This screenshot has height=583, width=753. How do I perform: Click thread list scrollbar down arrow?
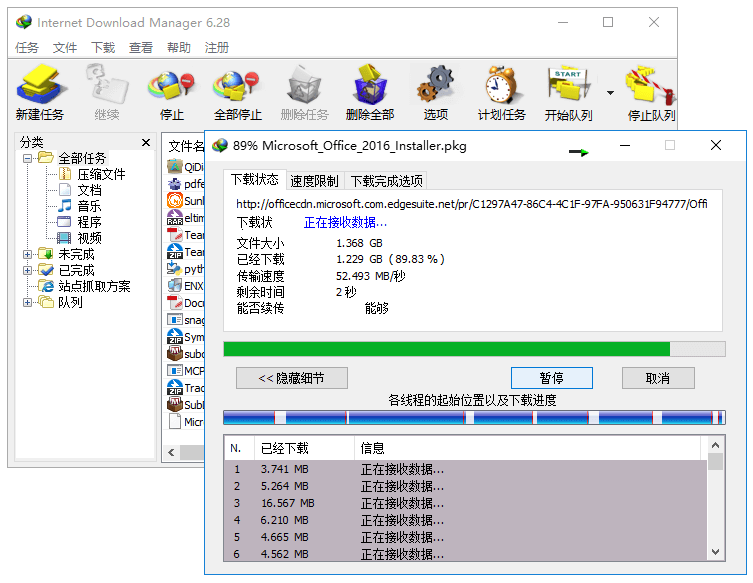point(715,552)
